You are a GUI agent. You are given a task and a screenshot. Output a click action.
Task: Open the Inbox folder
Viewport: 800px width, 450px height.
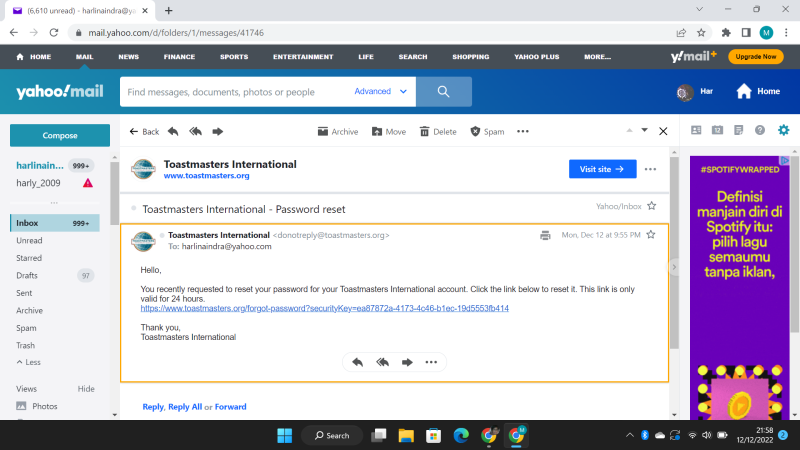[x=55, y=223]
